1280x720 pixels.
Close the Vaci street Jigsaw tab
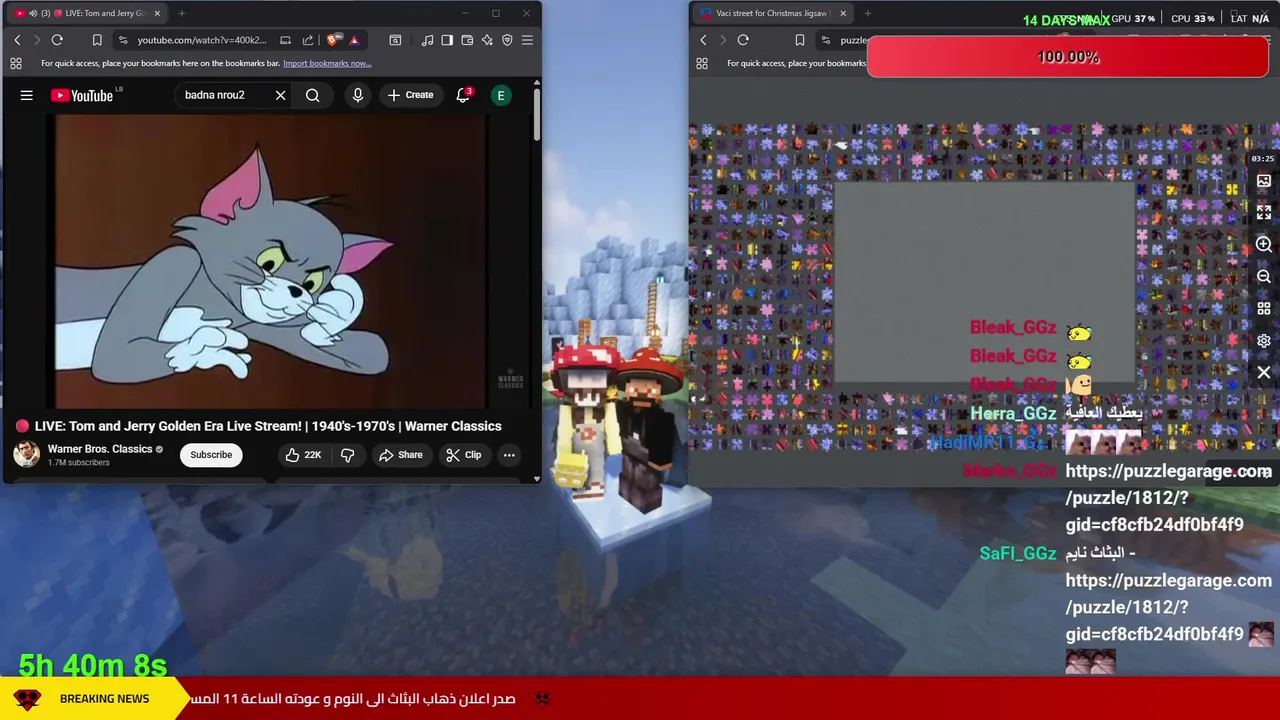[x=843, y=13]
